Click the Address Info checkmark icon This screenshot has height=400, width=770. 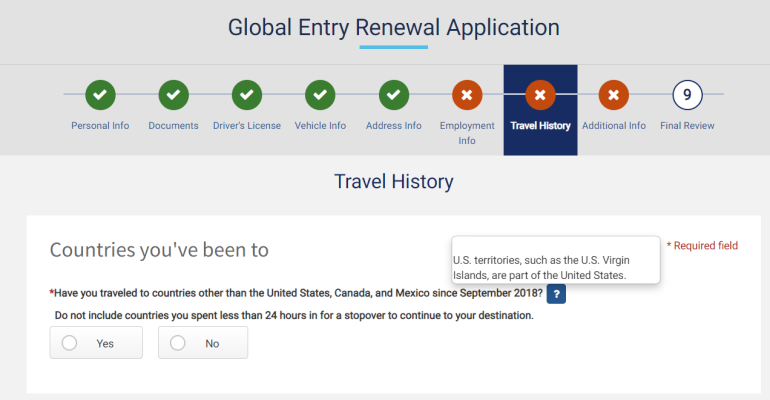394,95
